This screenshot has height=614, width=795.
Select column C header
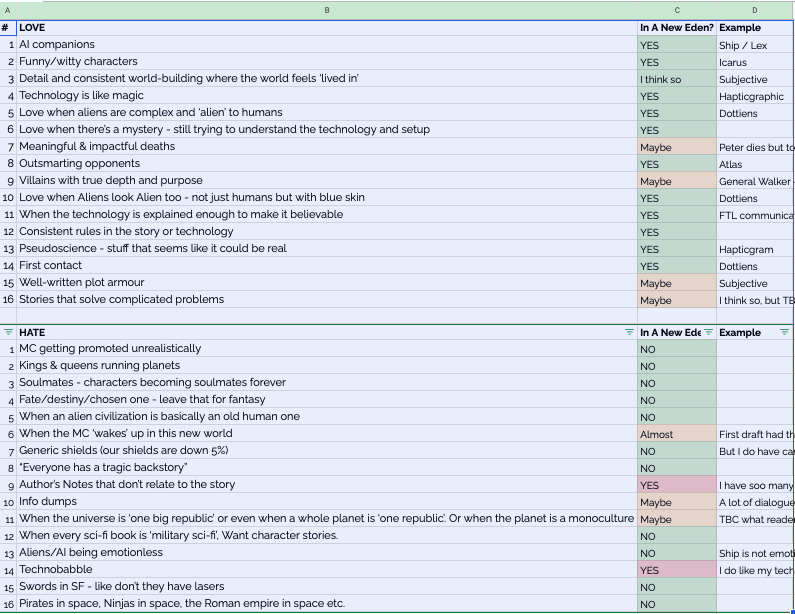[677, 10]
